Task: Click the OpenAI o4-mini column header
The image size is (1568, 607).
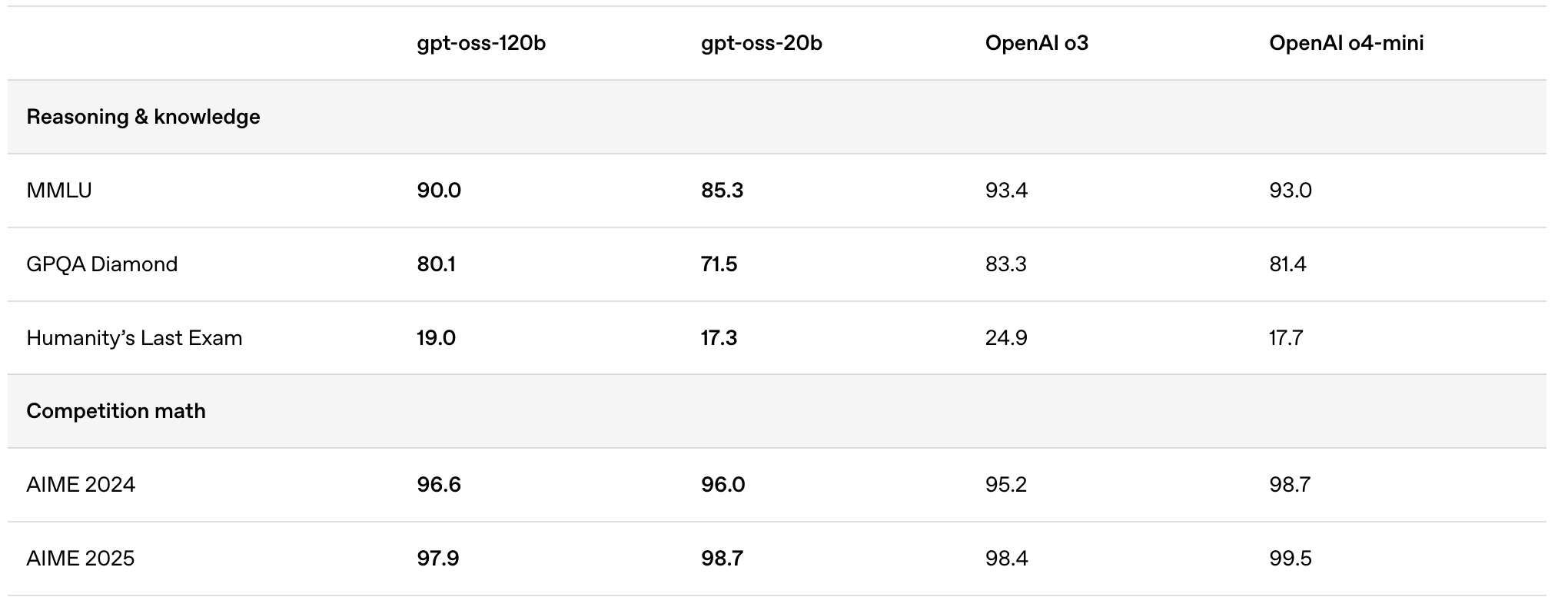Action: point(1346,43)
